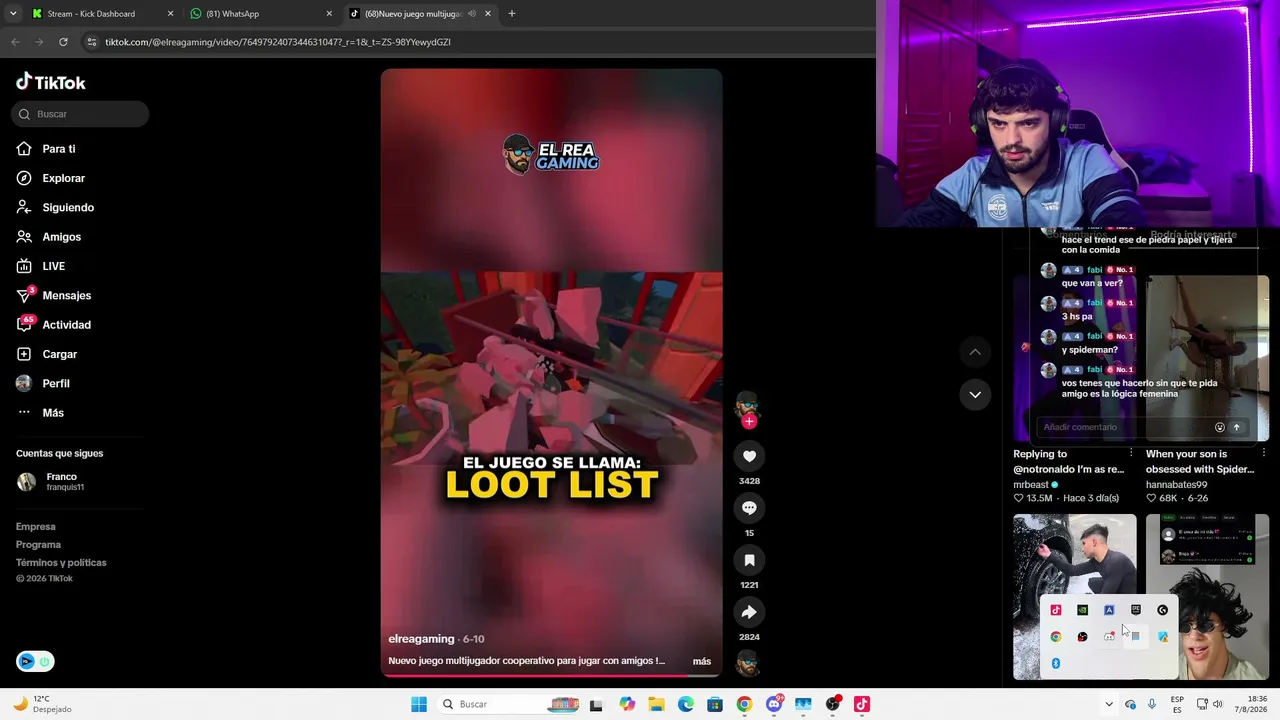Open OBS Studio from the taskbar
1280x720 pixels.
[x=832, y=704]
